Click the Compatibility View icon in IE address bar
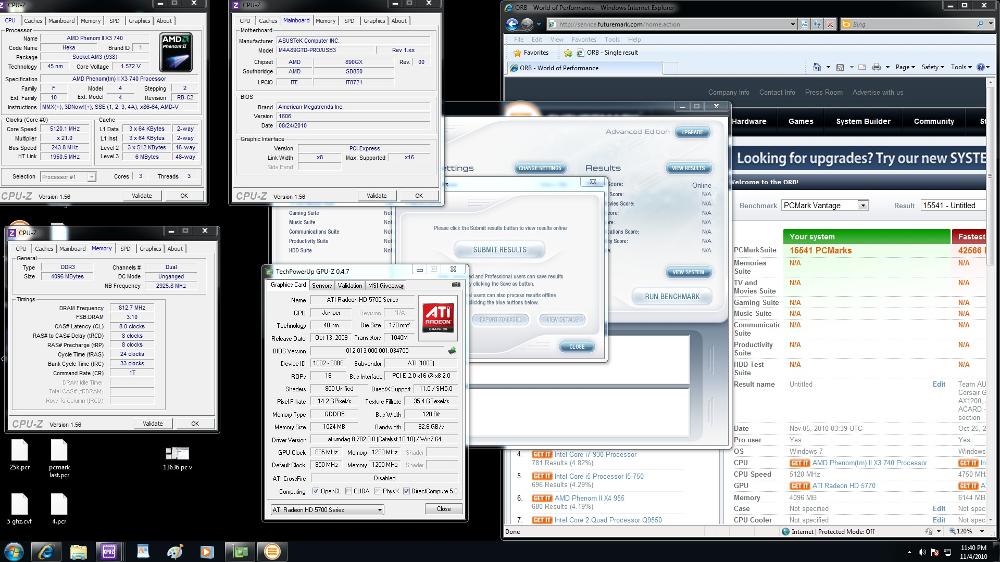This screenshot has width=1000, height=562. point(805,24)
